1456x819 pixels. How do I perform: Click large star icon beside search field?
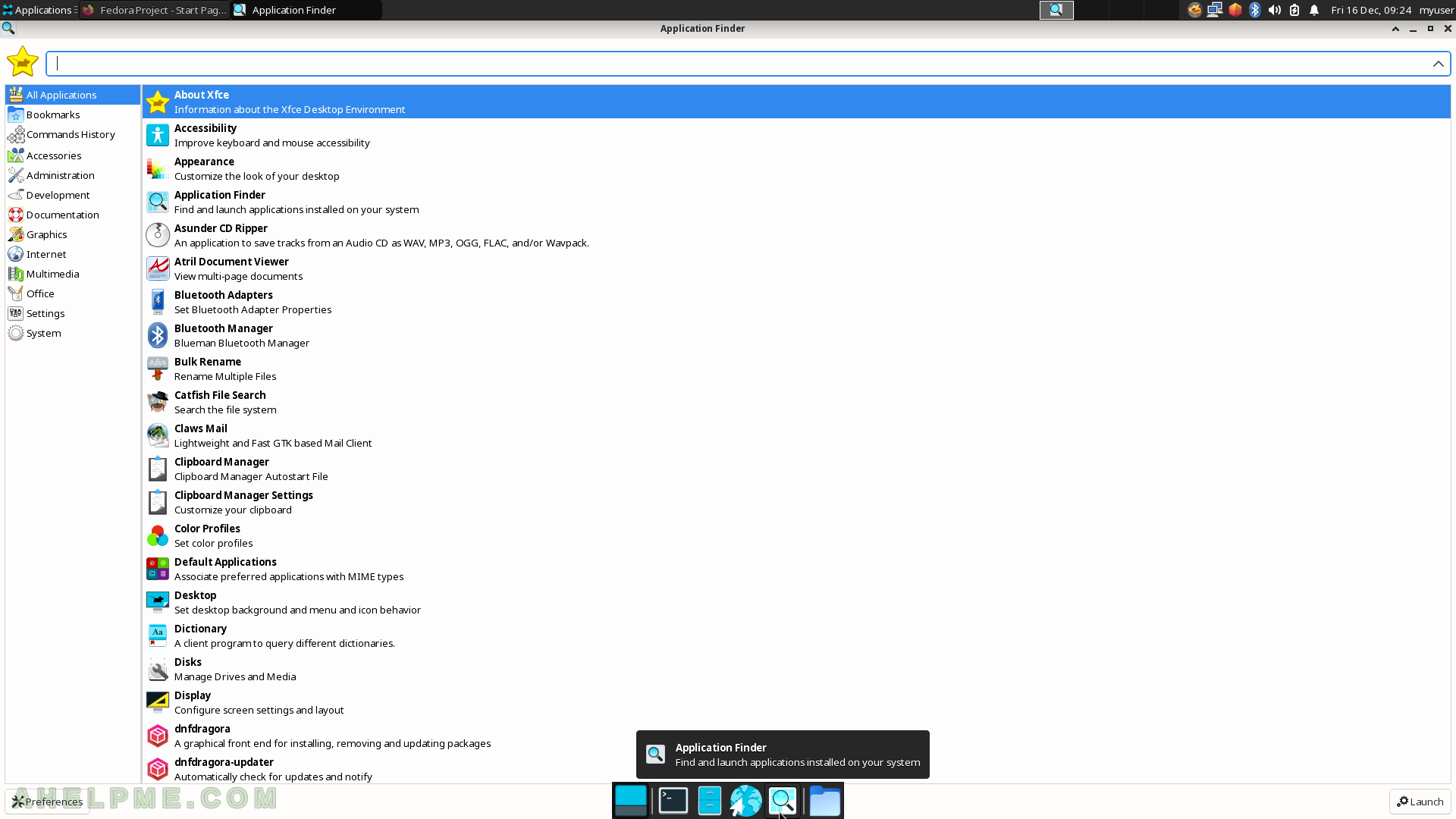pos(23,61)
